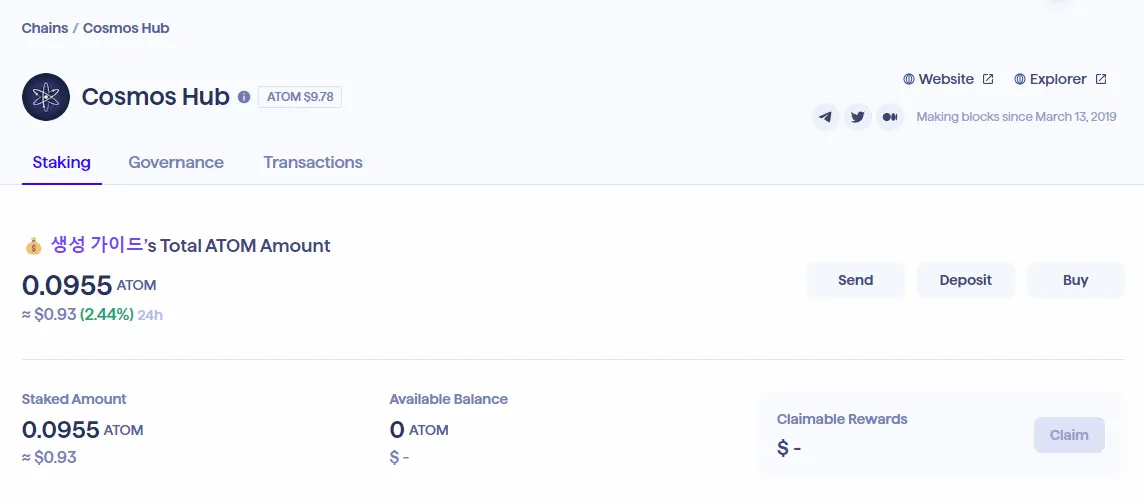Image resolution: width=1144 pixels, height=504 pixels.
Task: Click the Buy button
Action: point(1075,280)
